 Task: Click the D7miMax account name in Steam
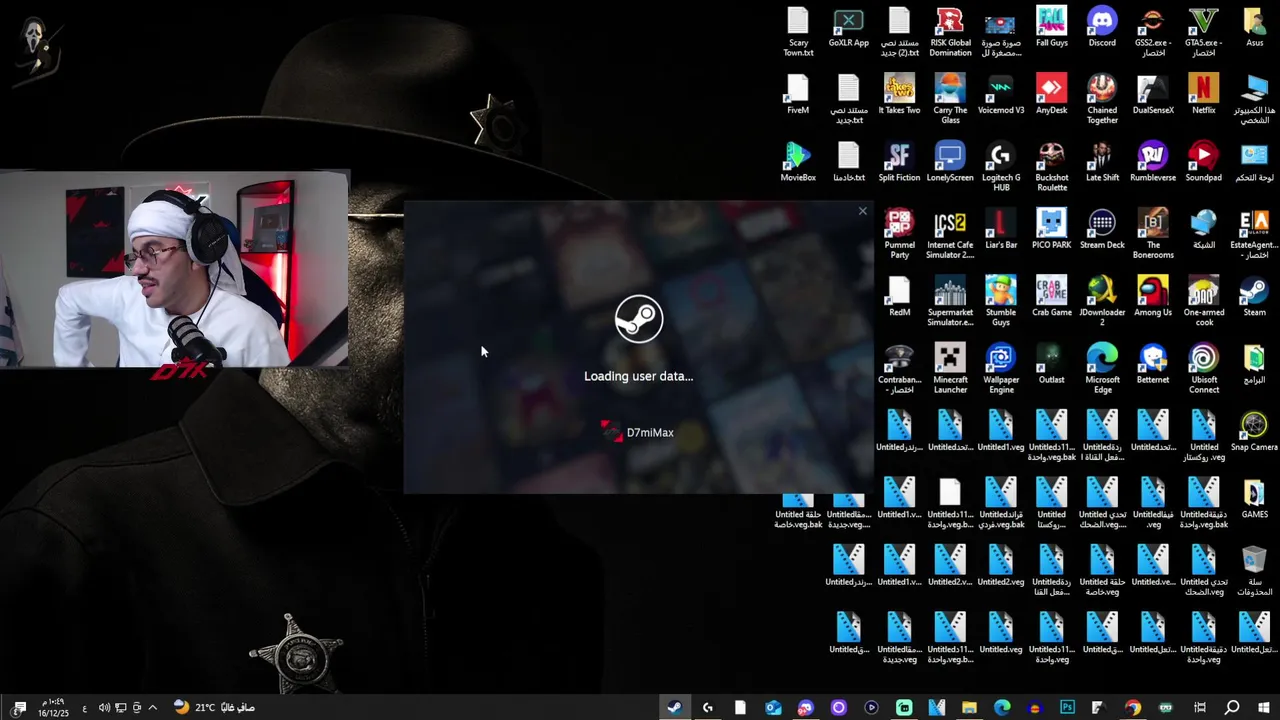pos(650,433)
